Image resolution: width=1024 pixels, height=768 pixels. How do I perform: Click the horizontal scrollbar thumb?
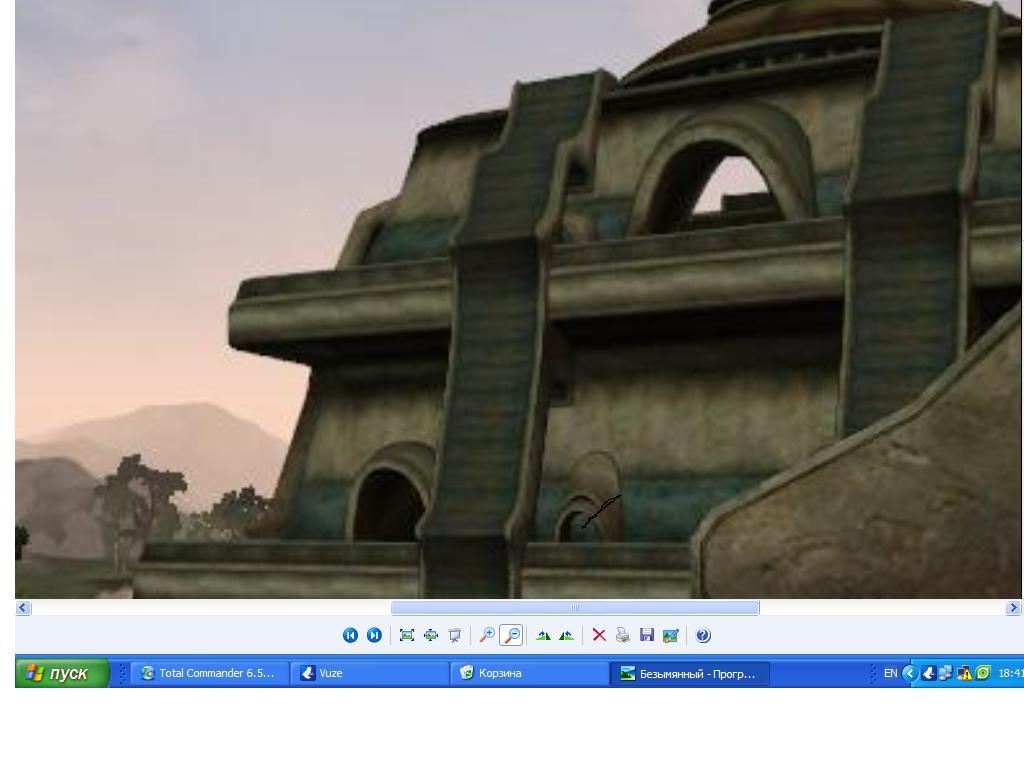(x=575, y=608)
